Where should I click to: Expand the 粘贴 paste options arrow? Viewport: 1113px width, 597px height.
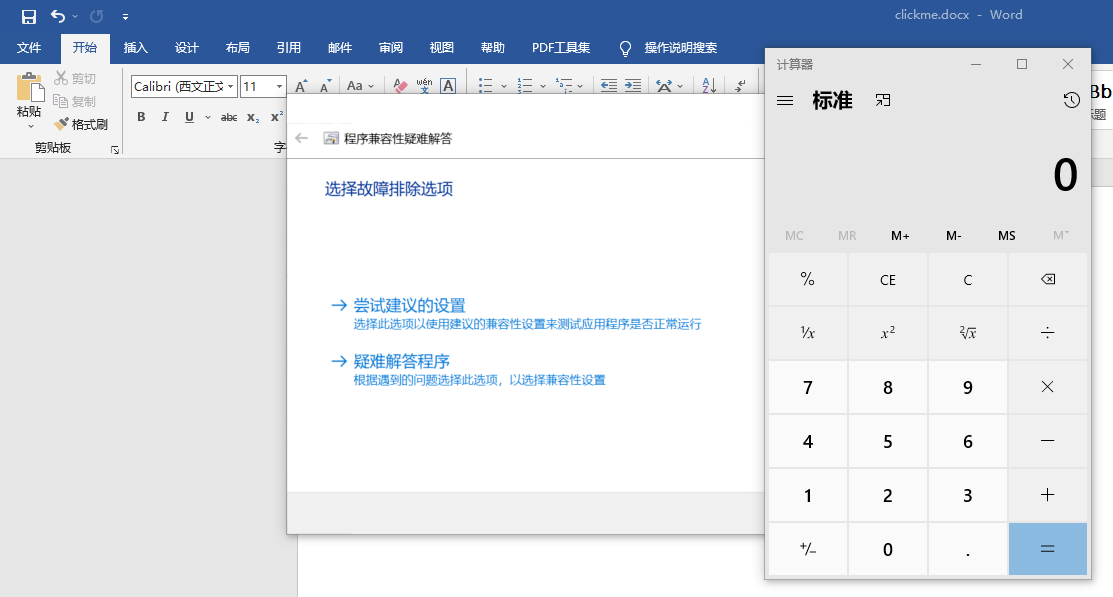click(30, 126)
